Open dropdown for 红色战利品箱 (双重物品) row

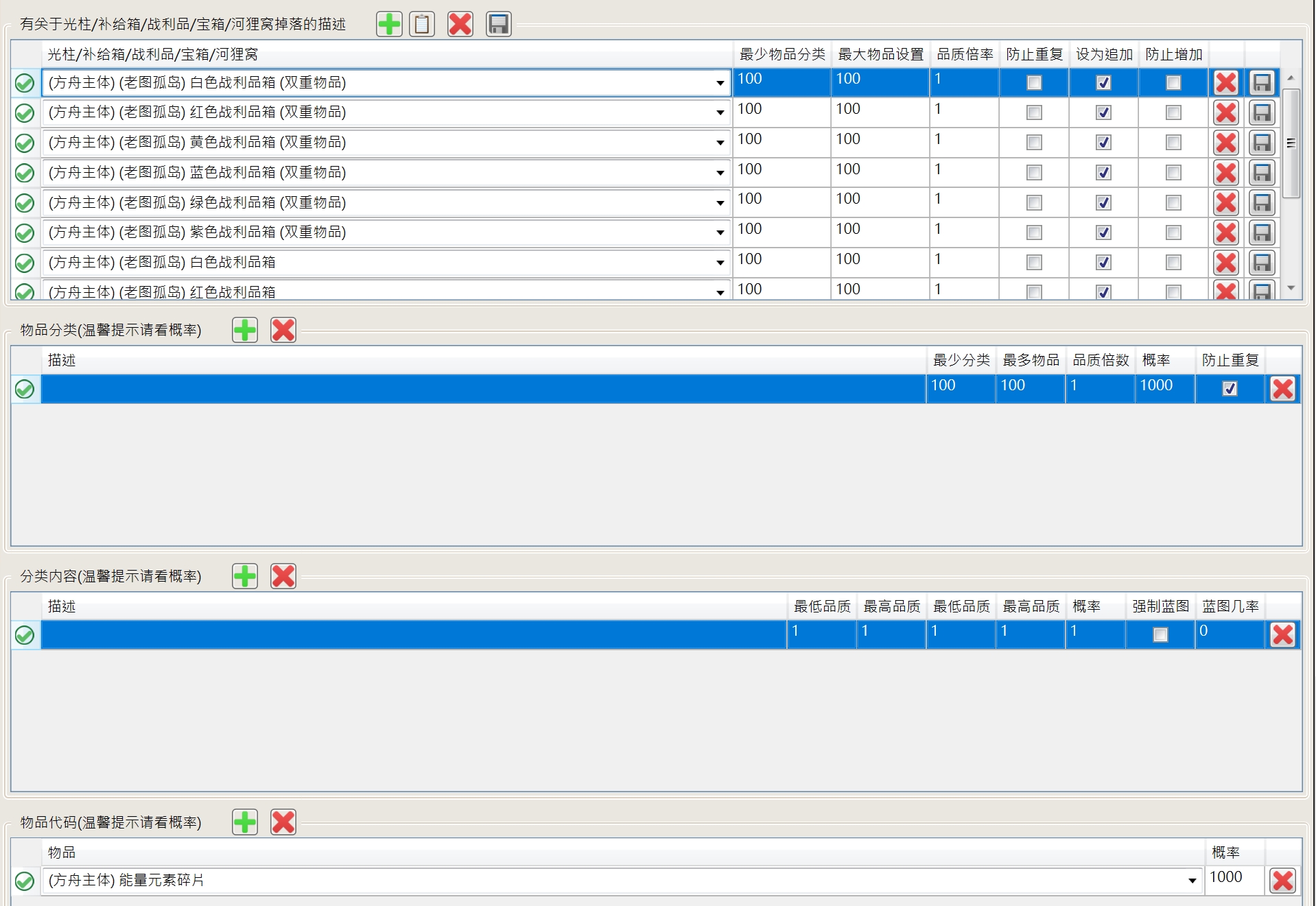[720, 112]
